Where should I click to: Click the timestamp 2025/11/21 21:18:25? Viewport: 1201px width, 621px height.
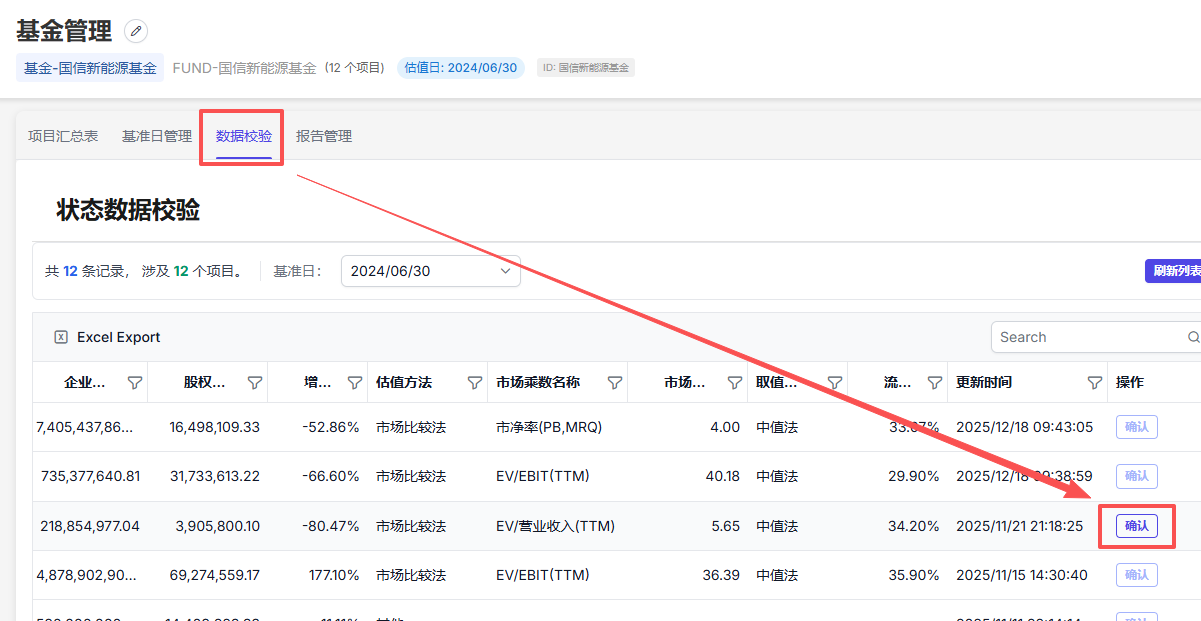[1019, 526]
